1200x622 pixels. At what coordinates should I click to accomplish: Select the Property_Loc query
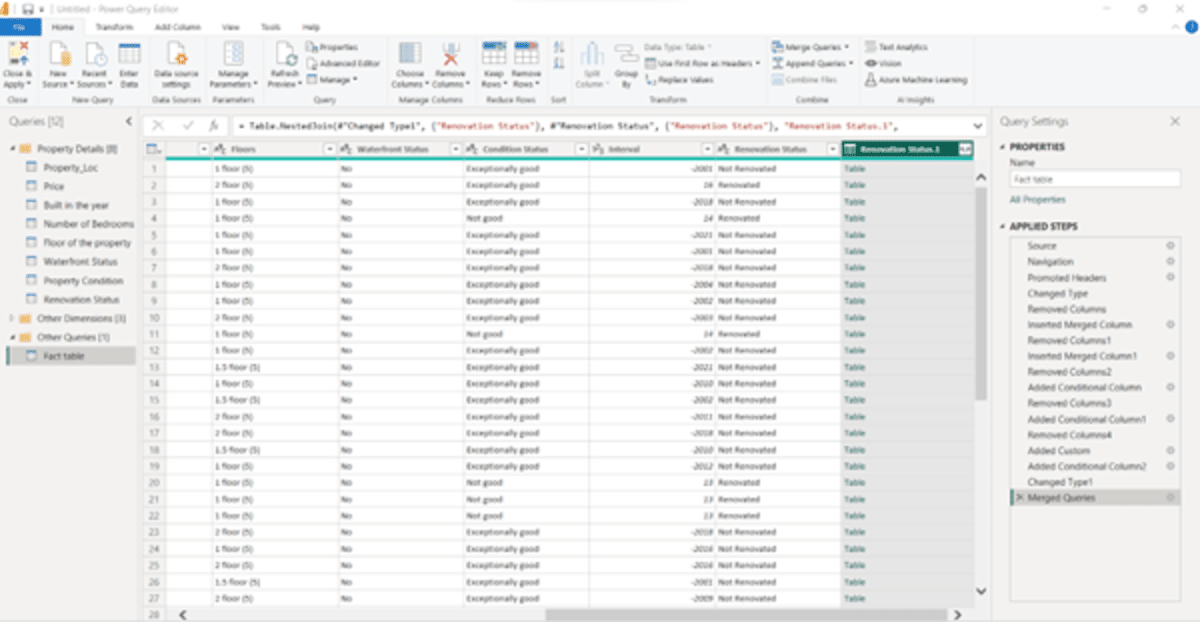tap(71, 167)
